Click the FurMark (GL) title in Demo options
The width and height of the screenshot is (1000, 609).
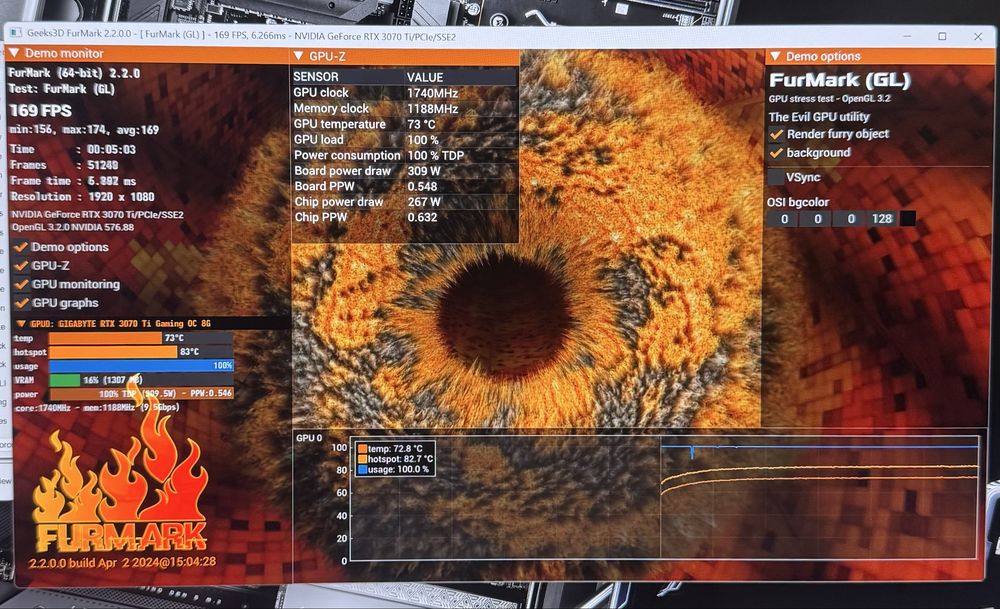[x=840, y=80]
